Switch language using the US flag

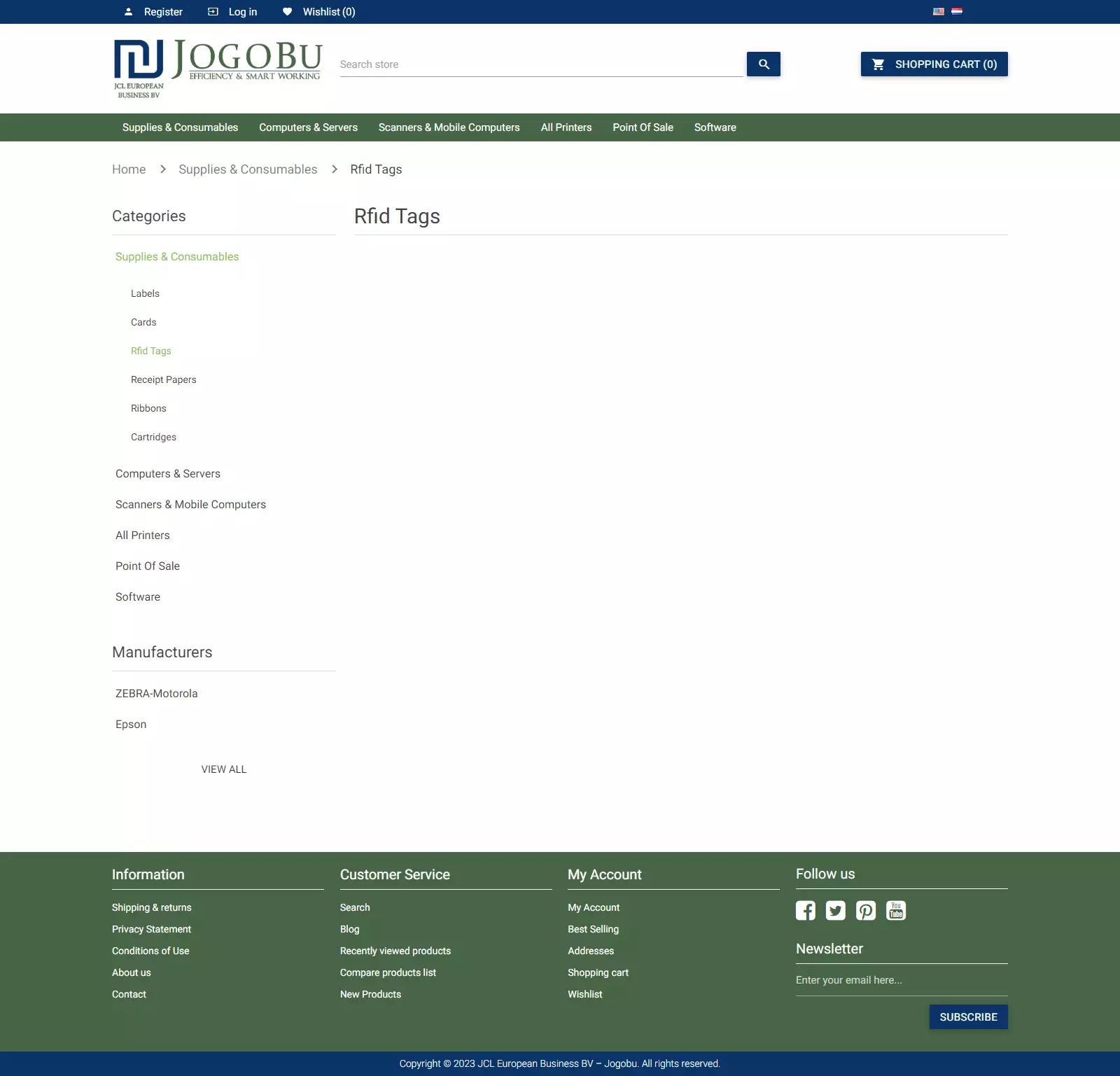click(x=939, y=12)
